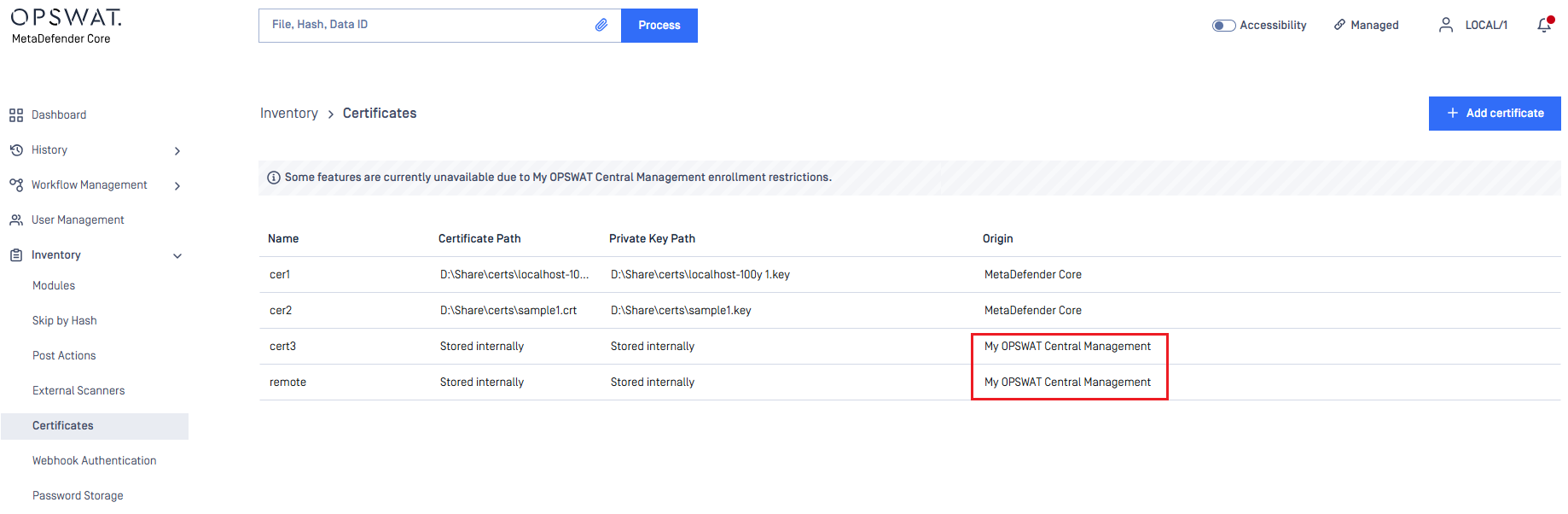Image resolution: width=1568 pixels, height=514 pixels.
Task: Click the Workflow Management icon
Action: coord(16,185)
